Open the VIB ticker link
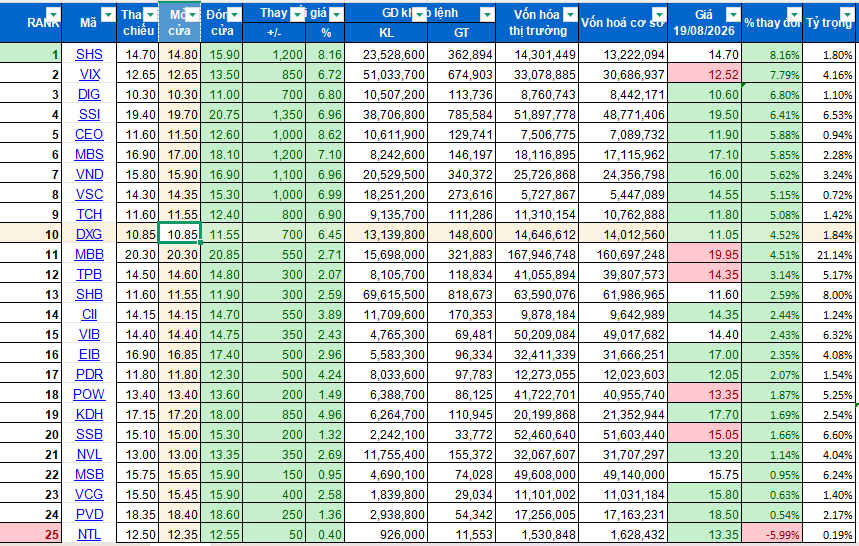Viewport: 859px width, 546px height. point(89,334)
